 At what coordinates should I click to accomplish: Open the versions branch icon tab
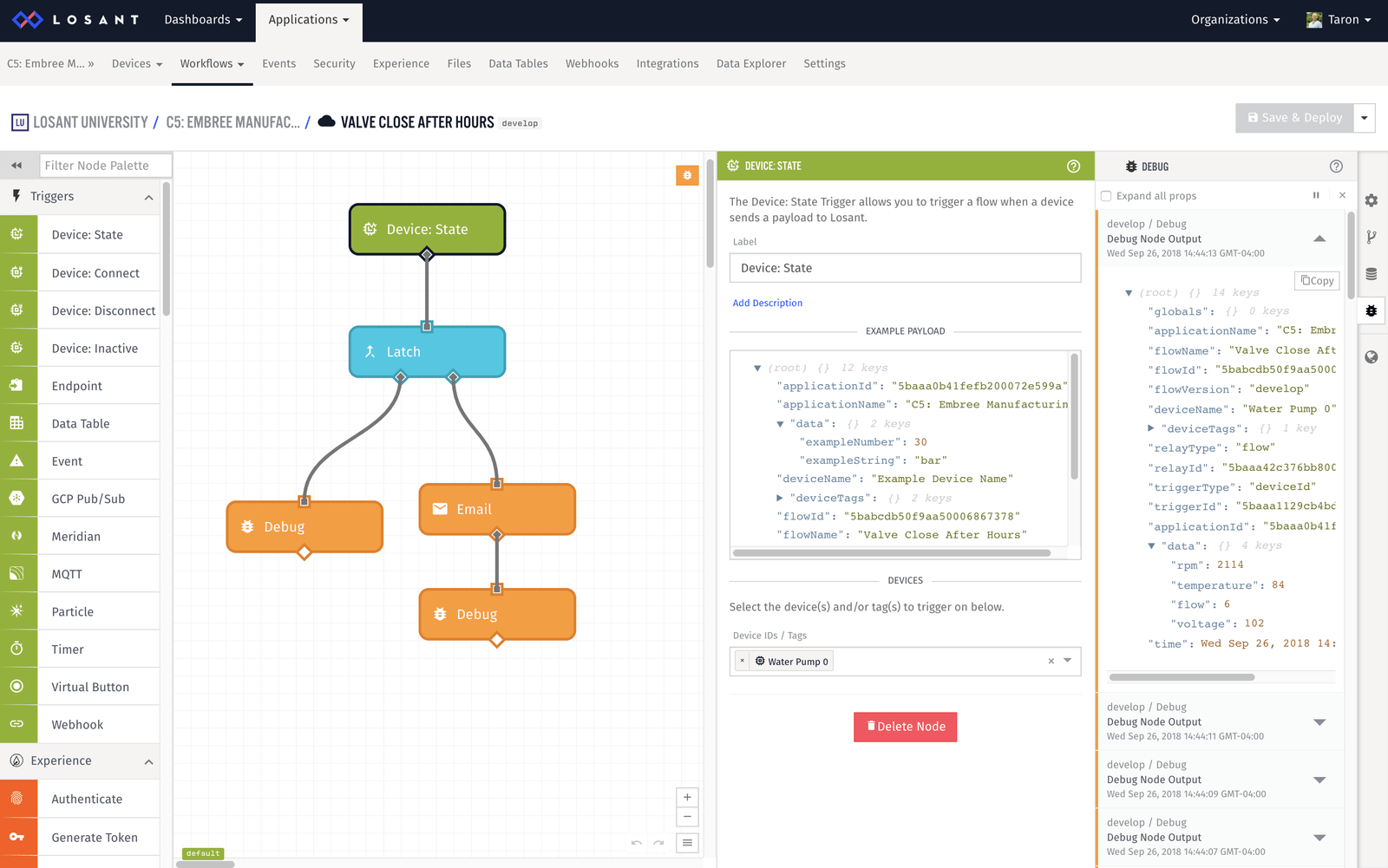pos(1372,237)
